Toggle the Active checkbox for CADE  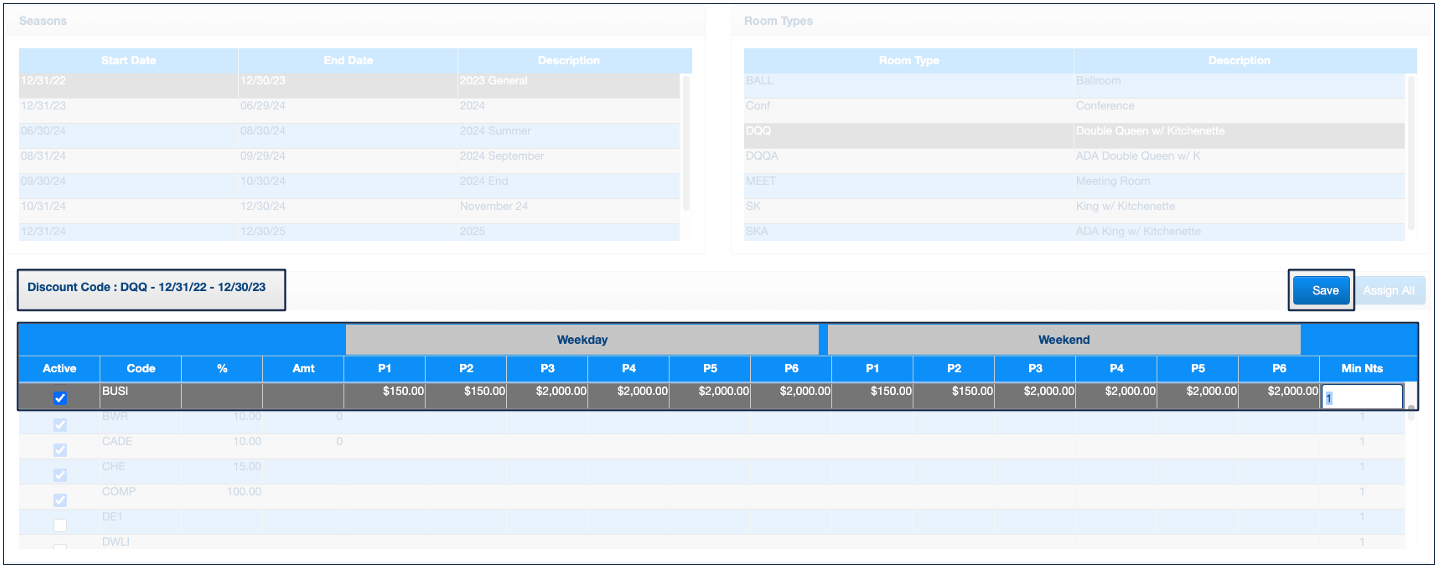[60, 450]
